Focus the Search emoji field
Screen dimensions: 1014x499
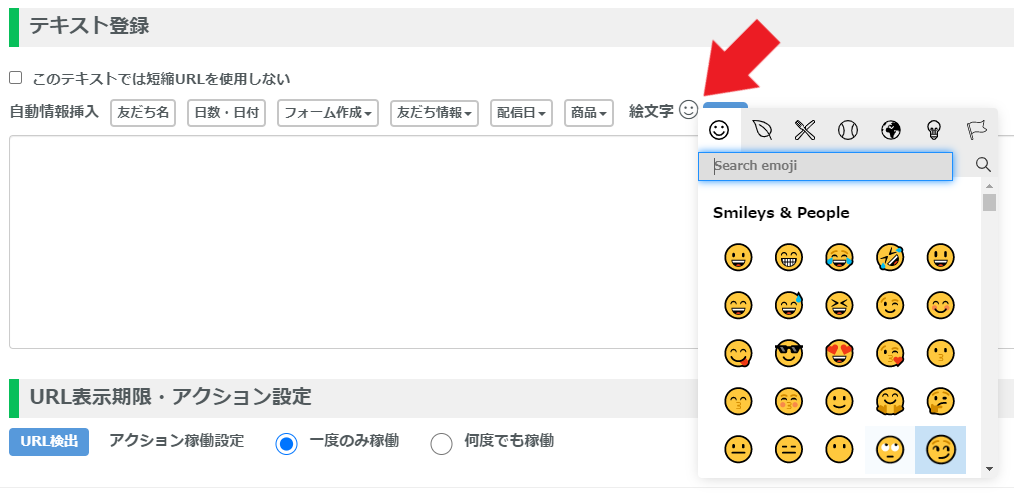point(825,166)
